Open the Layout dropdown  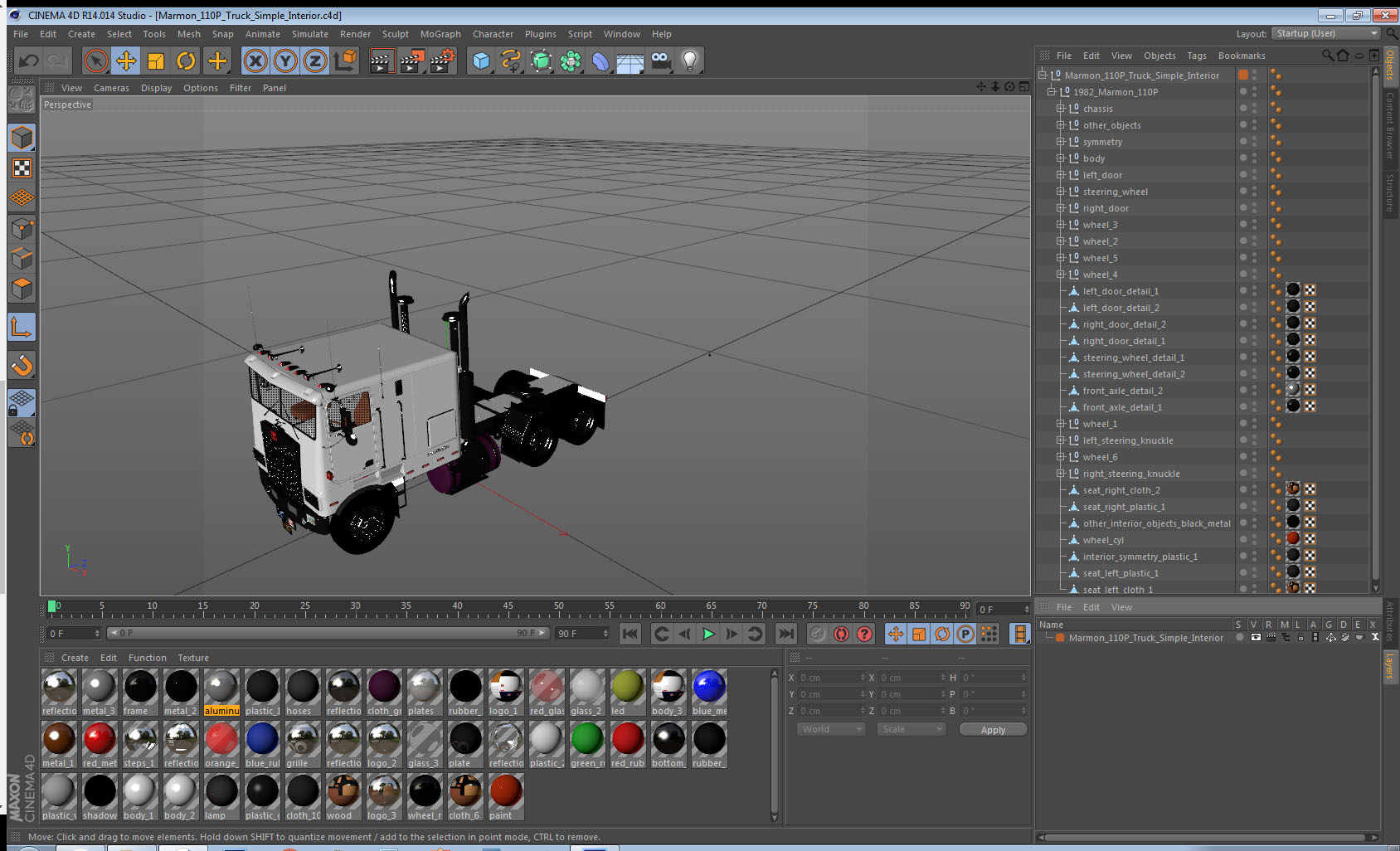[1327, 33]
